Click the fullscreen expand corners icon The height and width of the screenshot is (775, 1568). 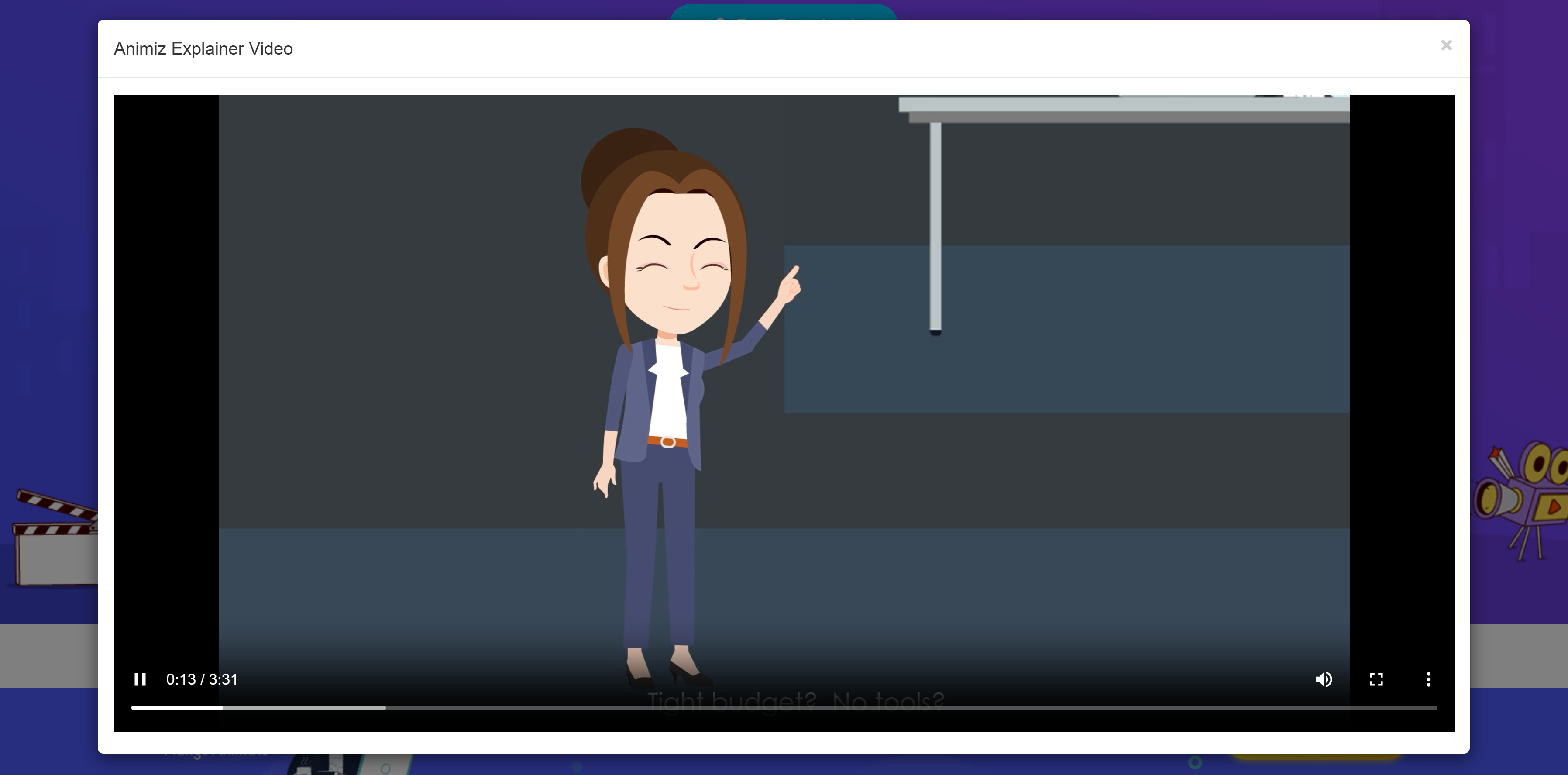1376,679
